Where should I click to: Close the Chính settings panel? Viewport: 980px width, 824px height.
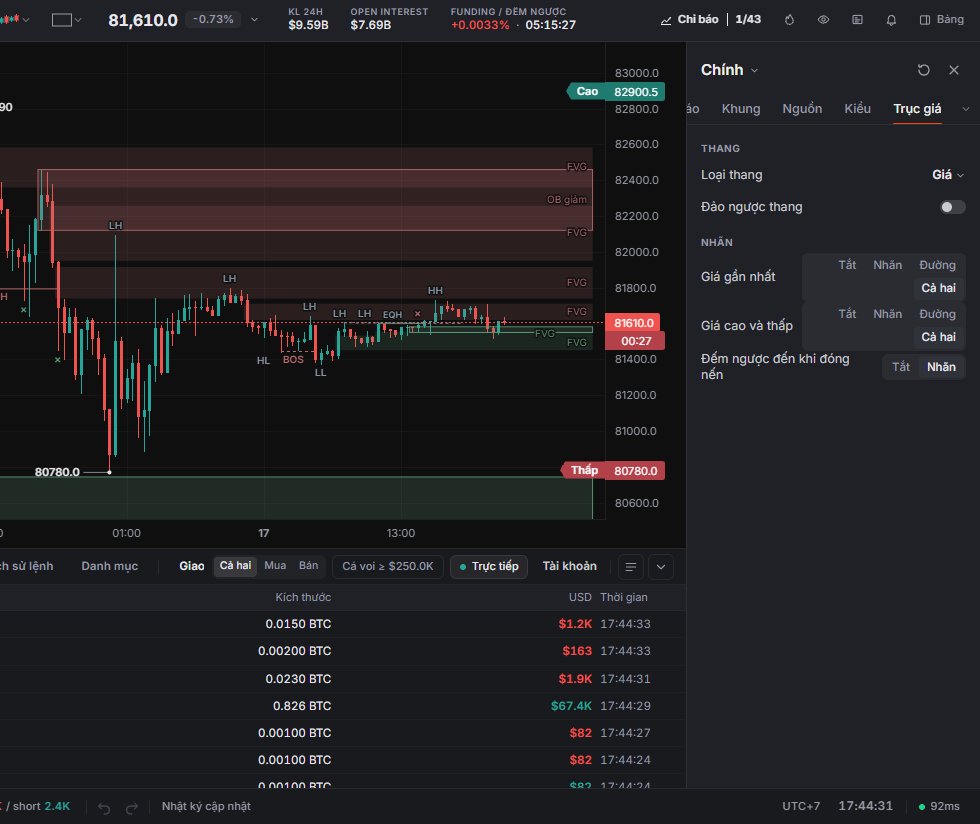click(x=954, y=70)
